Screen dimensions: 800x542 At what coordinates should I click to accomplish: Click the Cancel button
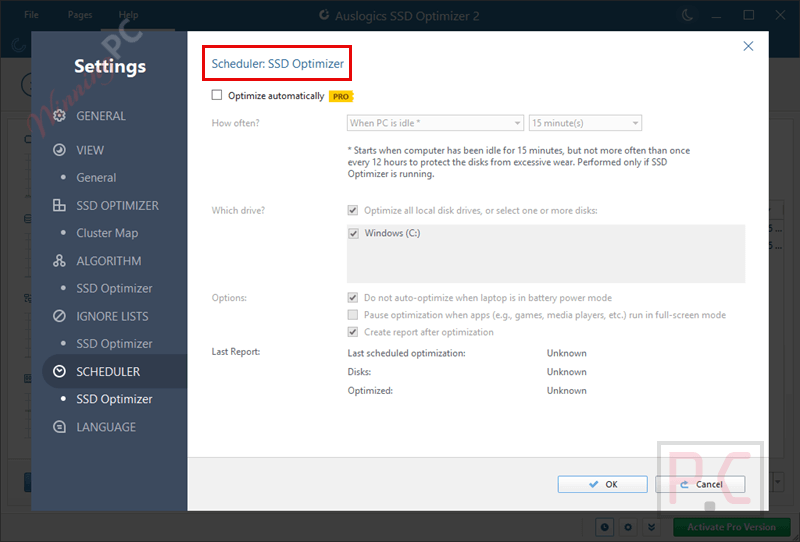tap(700, 484)
